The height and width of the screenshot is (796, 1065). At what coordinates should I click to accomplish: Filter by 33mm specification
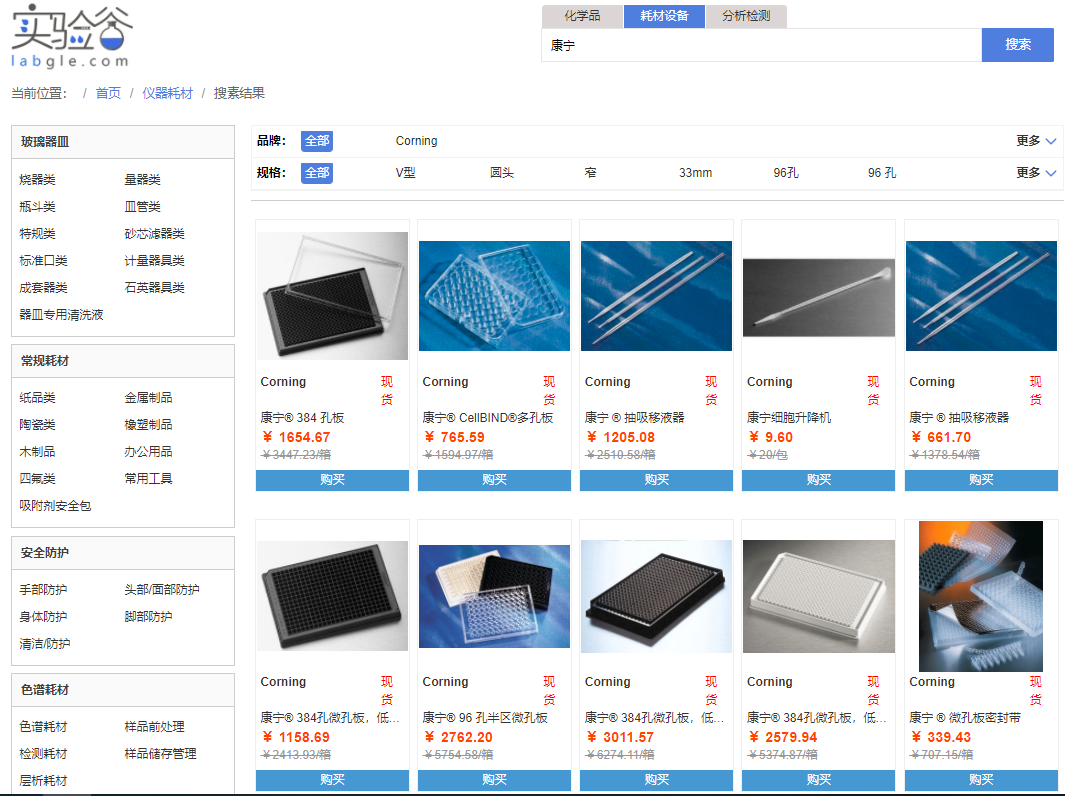point(696,173)
